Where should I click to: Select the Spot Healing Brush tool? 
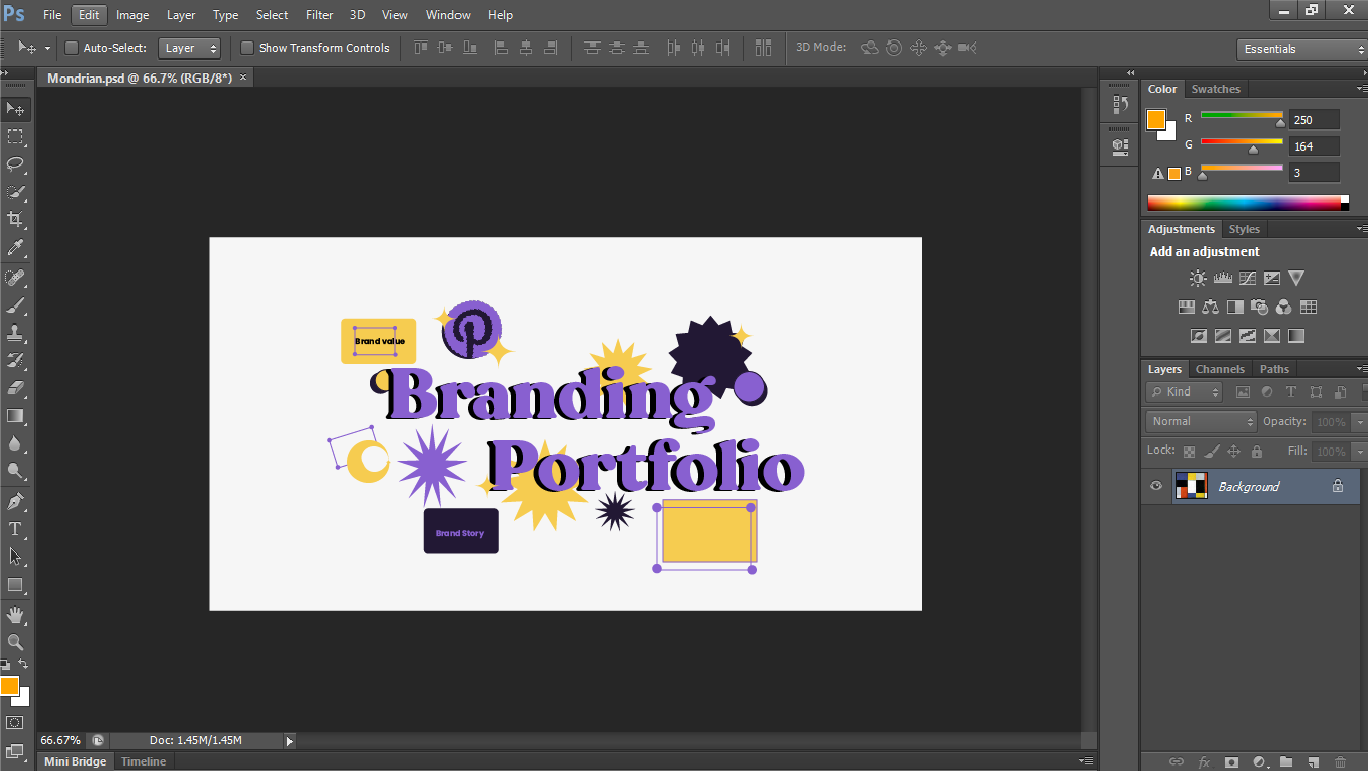(15, 277)
